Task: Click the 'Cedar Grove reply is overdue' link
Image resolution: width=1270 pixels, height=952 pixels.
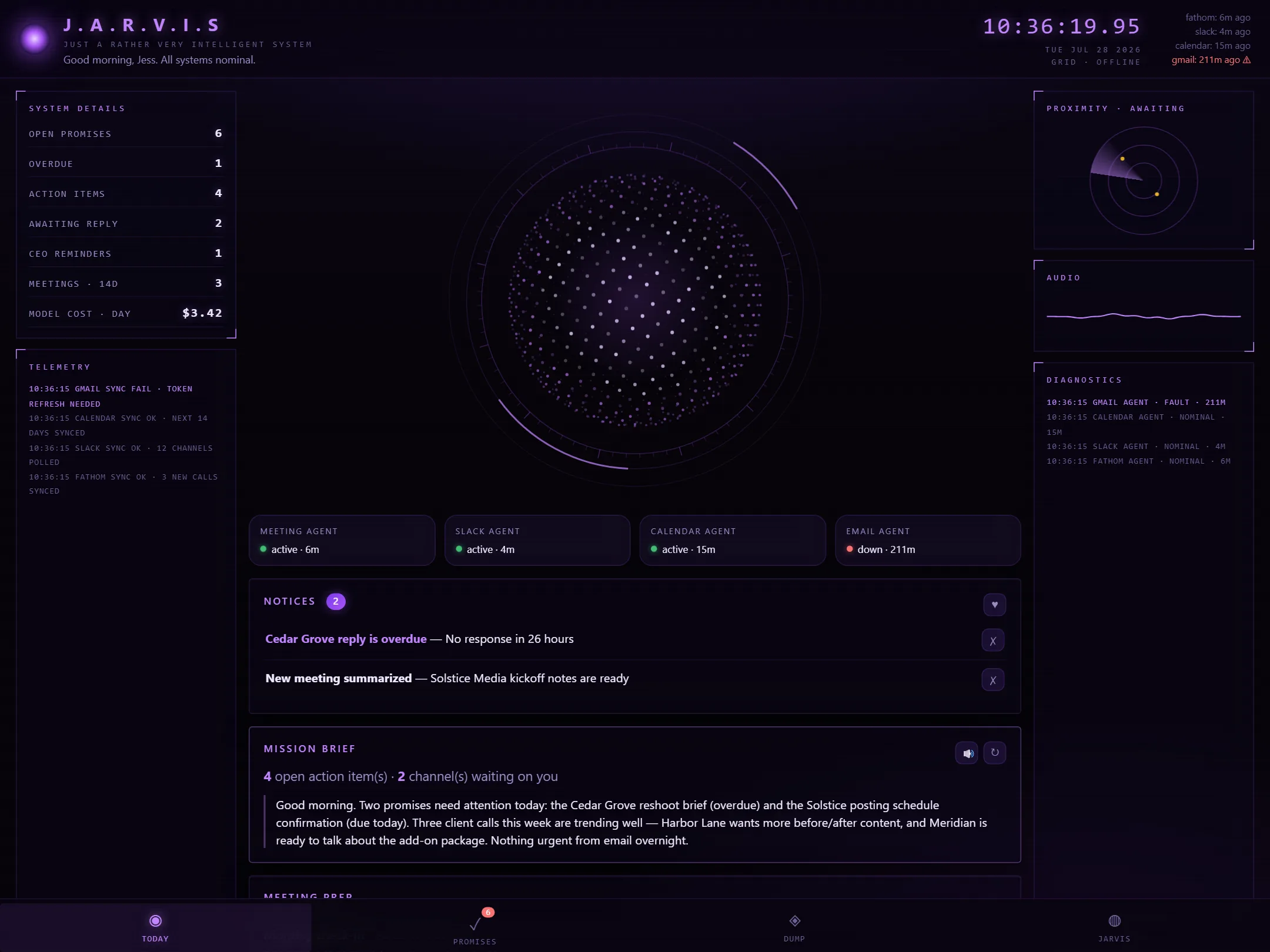Action: 346,639
